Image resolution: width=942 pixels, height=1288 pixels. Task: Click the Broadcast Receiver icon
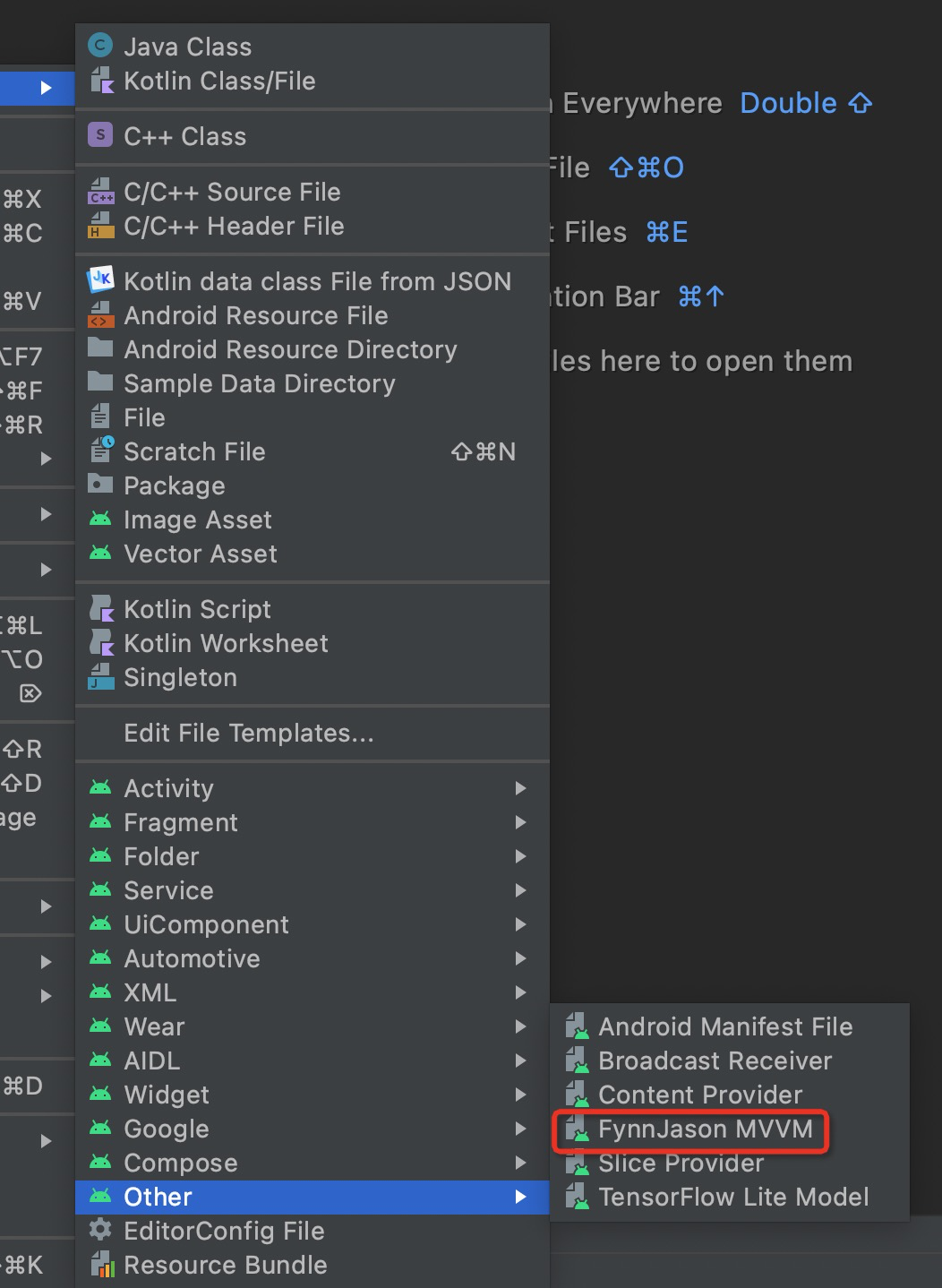(x=578, y=1060)
